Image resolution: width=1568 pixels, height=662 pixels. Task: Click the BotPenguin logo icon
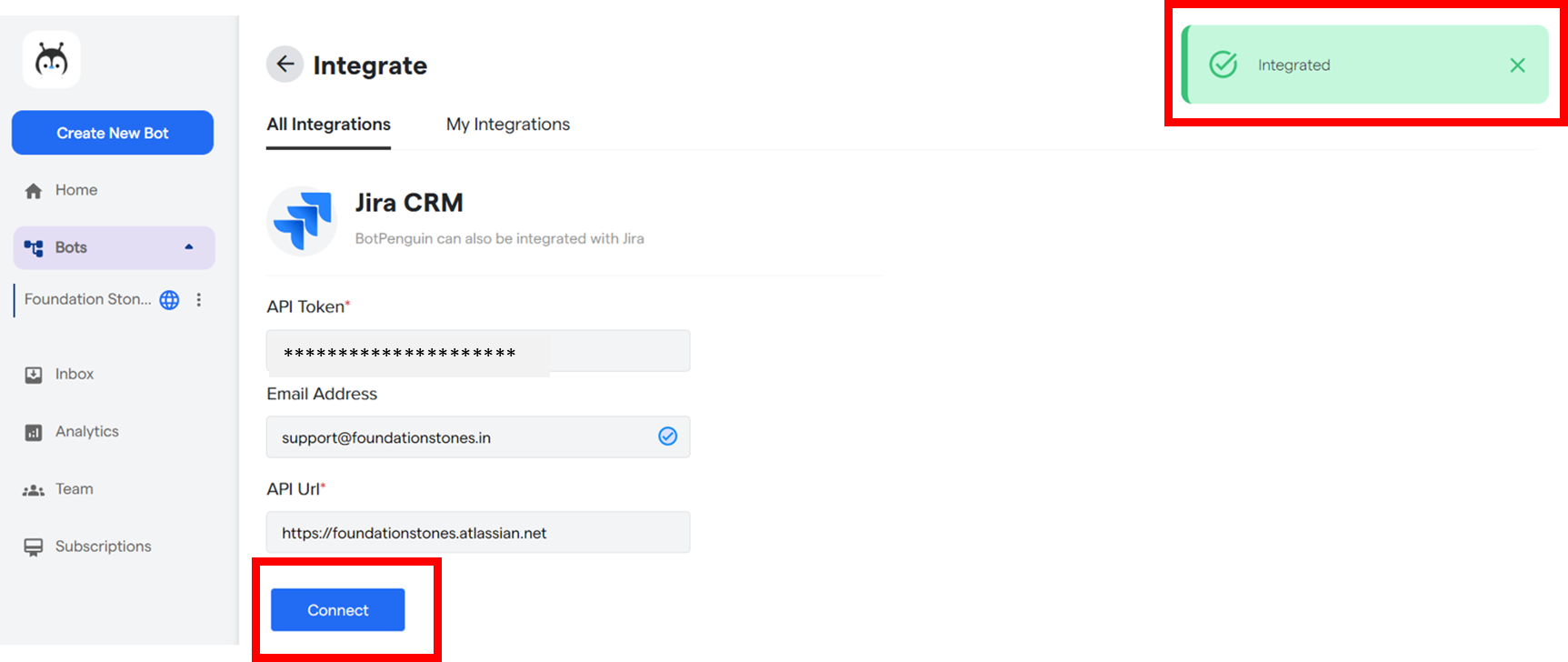(52, 60)
